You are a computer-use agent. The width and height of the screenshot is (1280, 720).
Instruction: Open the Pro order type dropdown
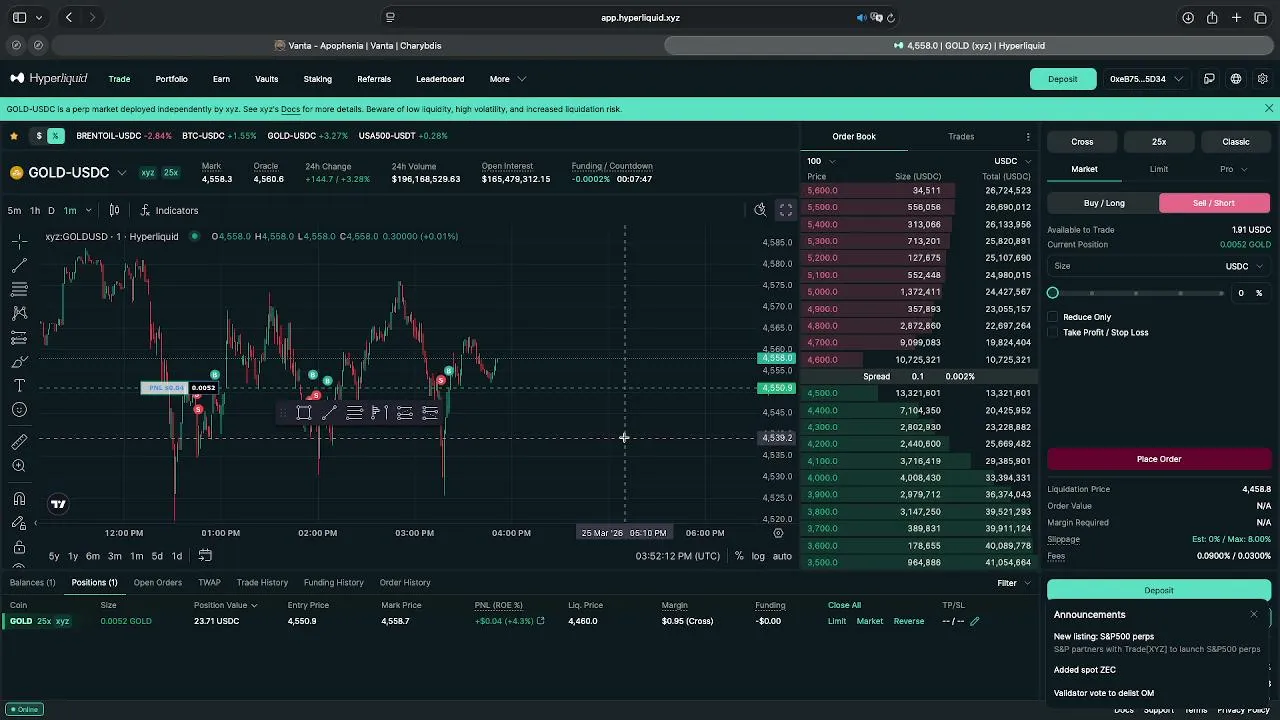coord(1233,169)
